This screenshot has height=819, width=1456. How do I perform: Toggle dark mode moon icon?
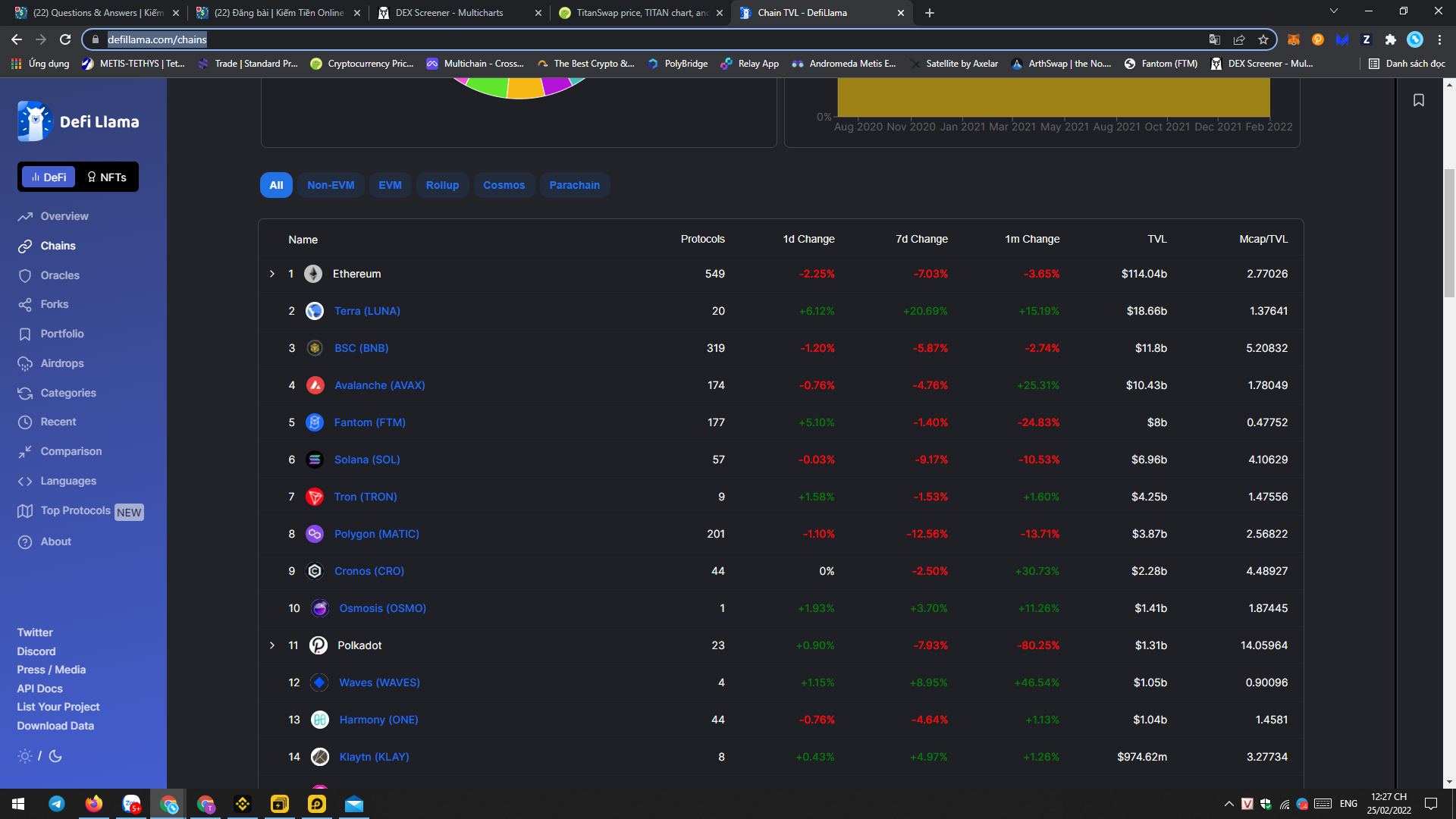click(x=55, y=756)
